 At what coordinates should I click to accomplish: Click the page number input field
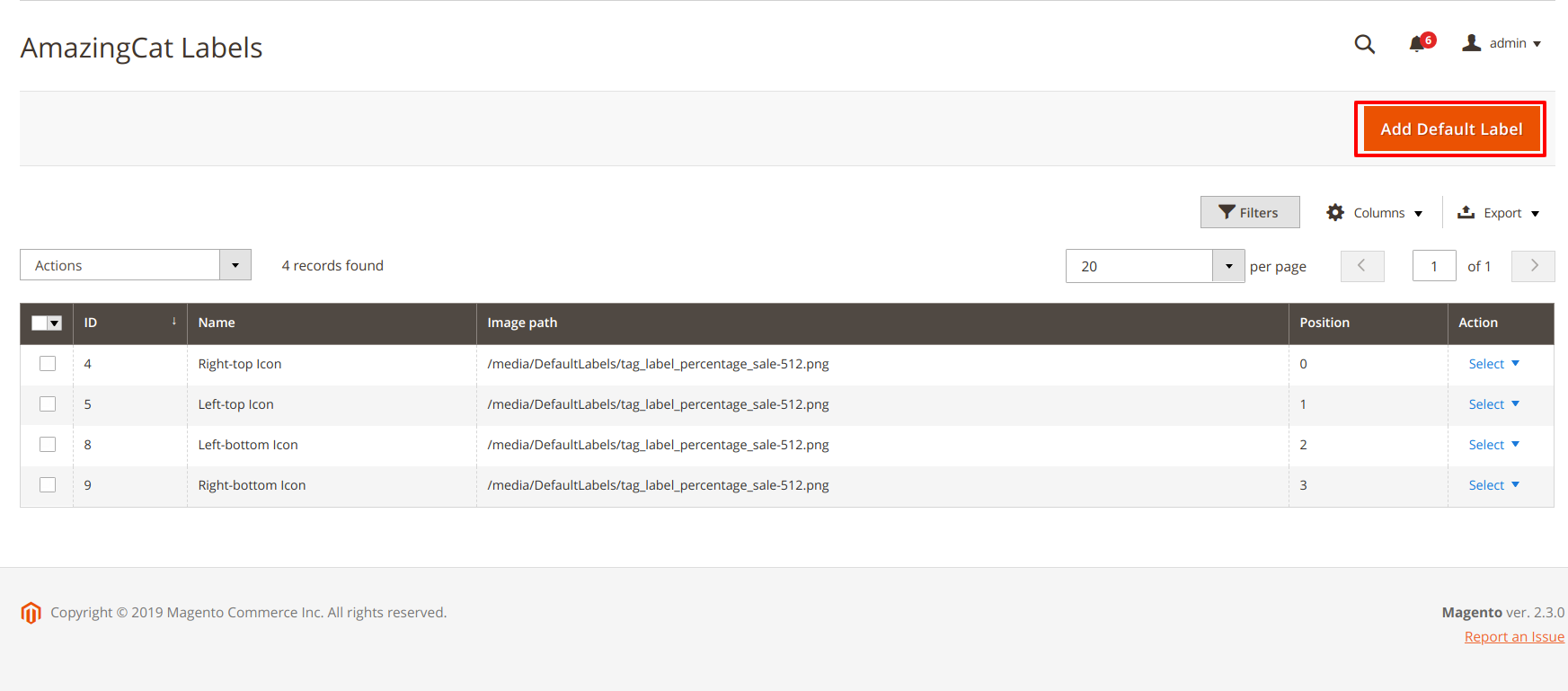pyautogui.click(x=1434, y=266)
